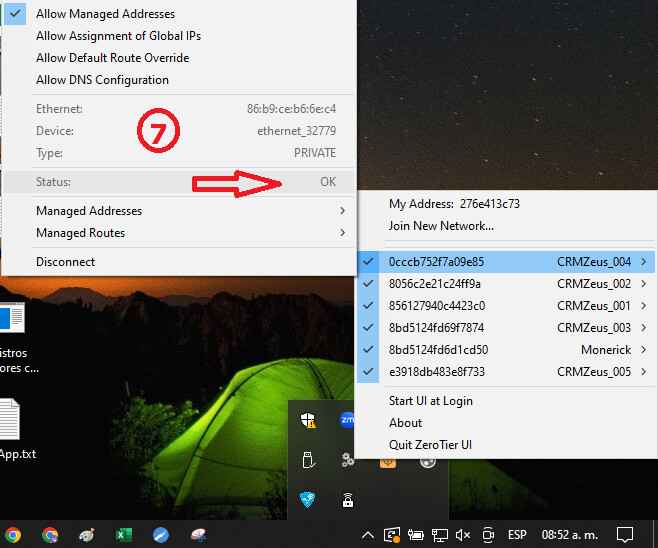Enable Allow Assignment of Global IPs
This screenshot has width=658, height=548.
click(118, 36)
